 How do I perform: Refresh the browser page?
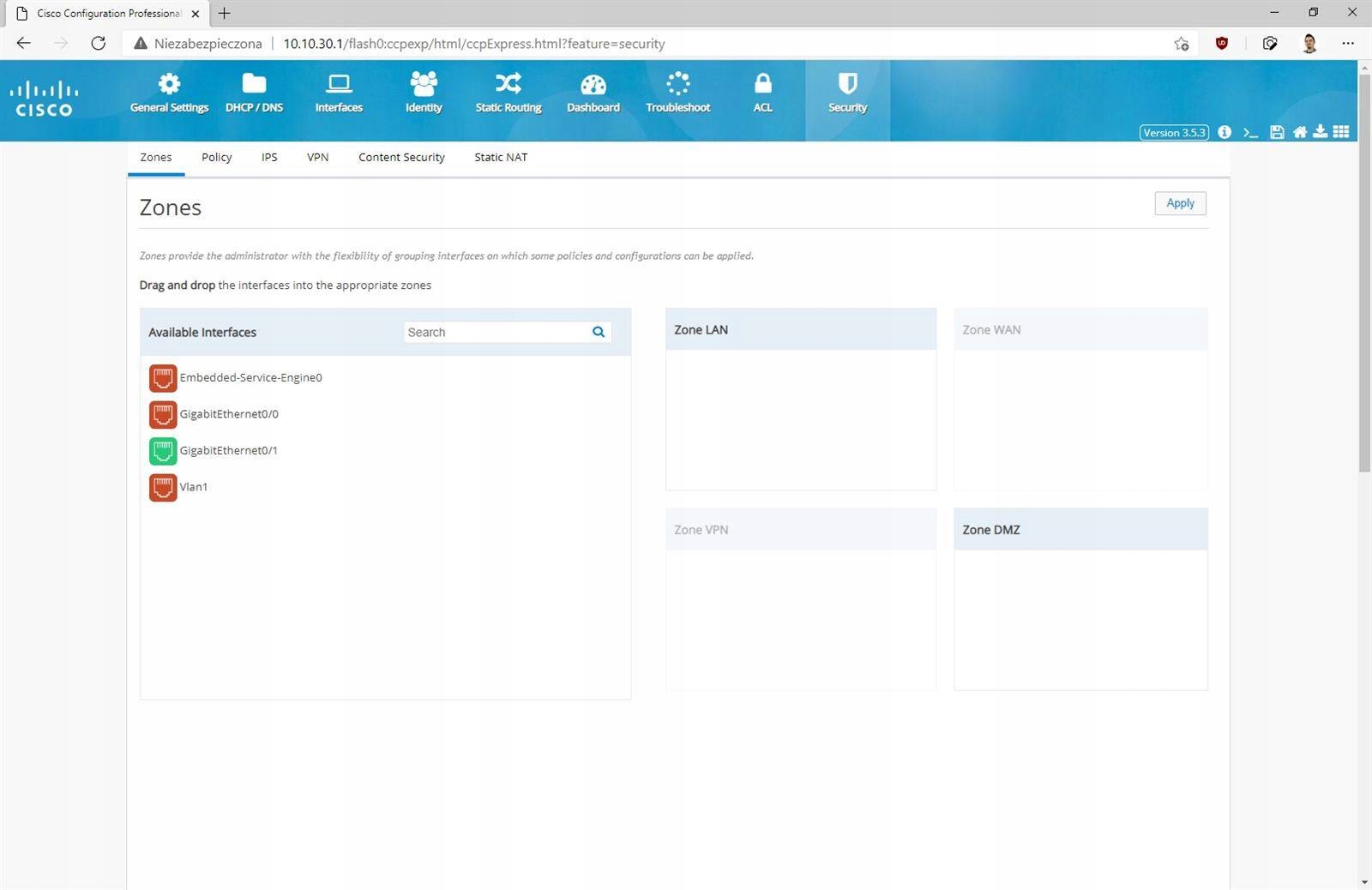[99, 44]
